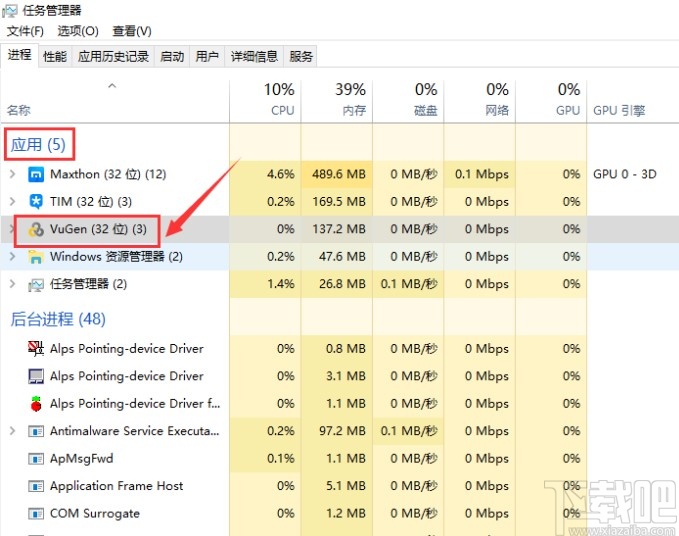Screen dimensions: 679x536
Task: Click the Maxthon browser icon
Action: (36, 174)
